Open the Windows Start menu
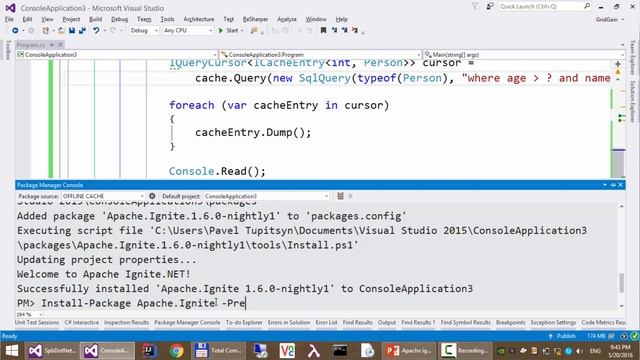The height and width of the screenshot is (360, 640). pos(12,351)
